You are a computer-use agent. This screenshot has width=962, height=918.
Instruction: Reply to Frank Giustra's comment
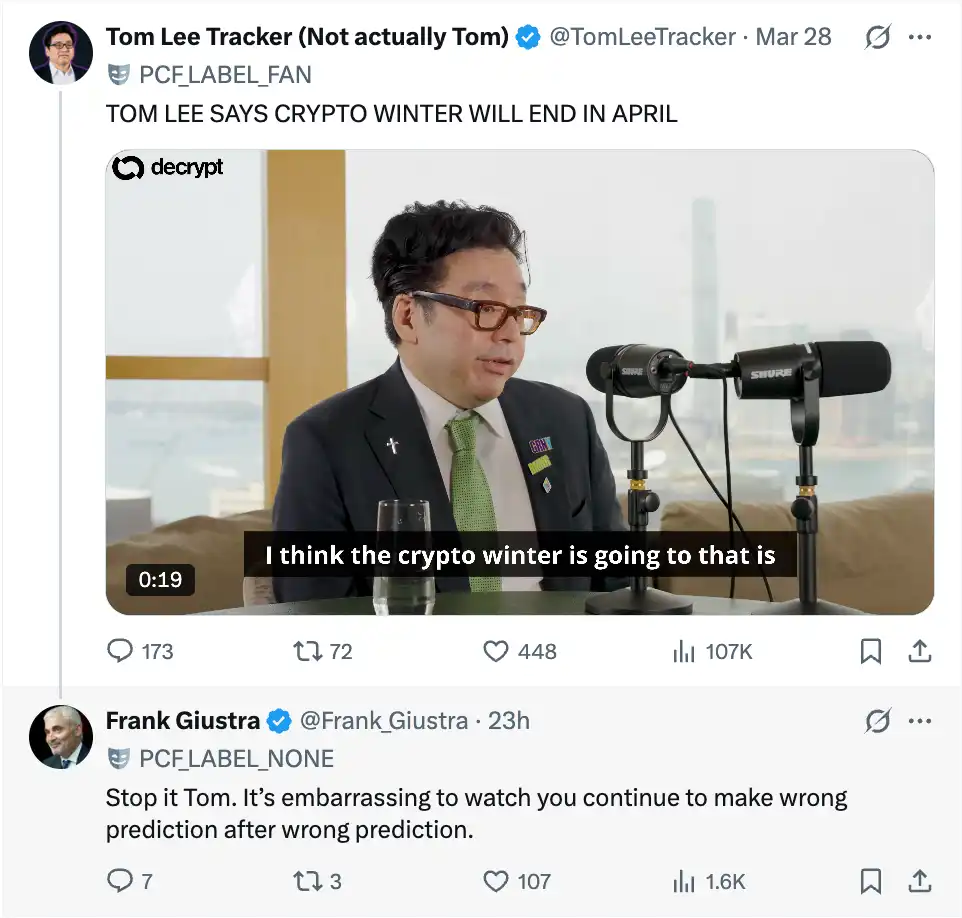(x=120, y=881)
